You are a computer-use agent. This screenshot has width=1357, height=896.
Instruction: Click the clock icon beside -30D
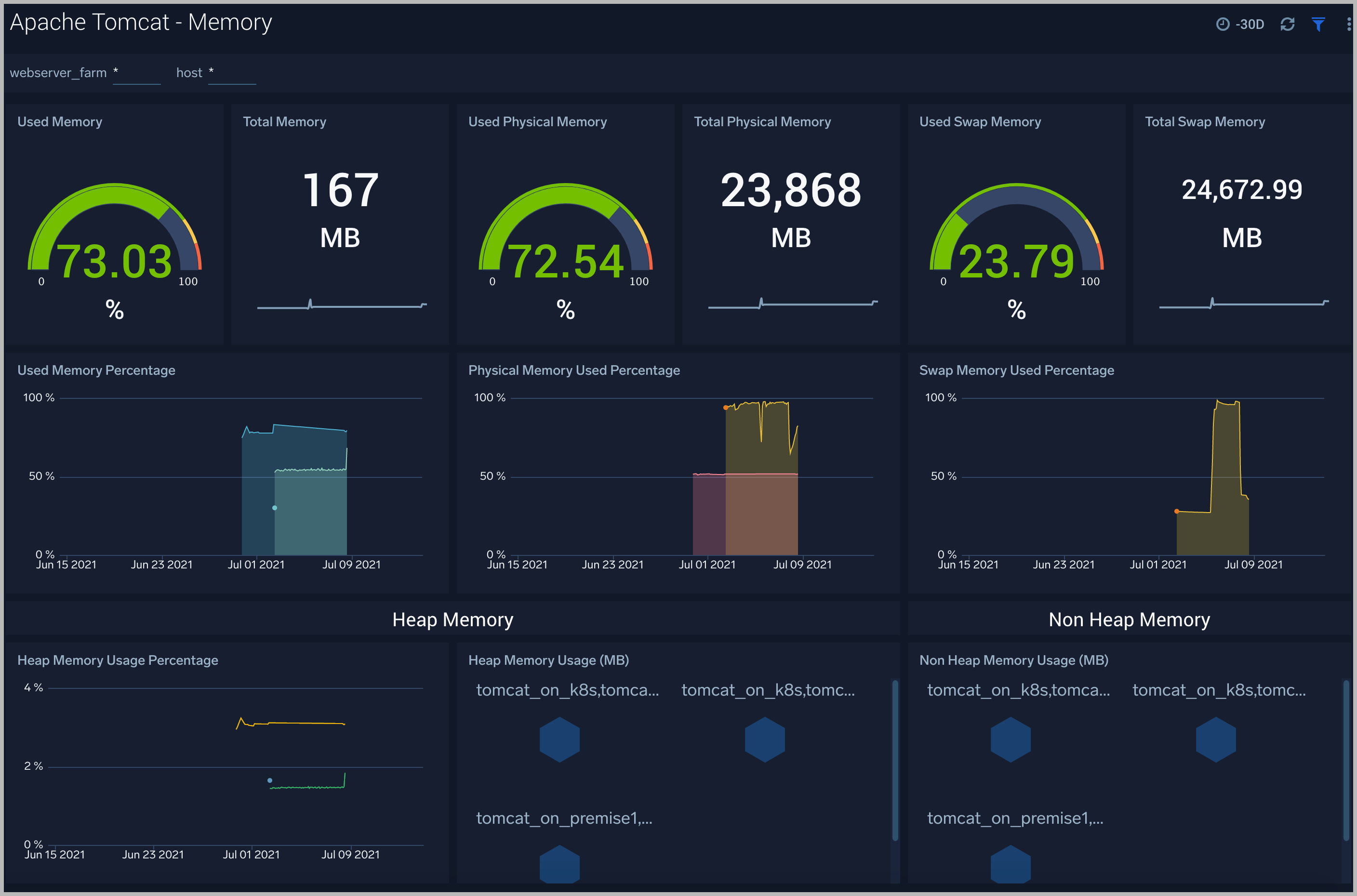(x=1222, y=24)
